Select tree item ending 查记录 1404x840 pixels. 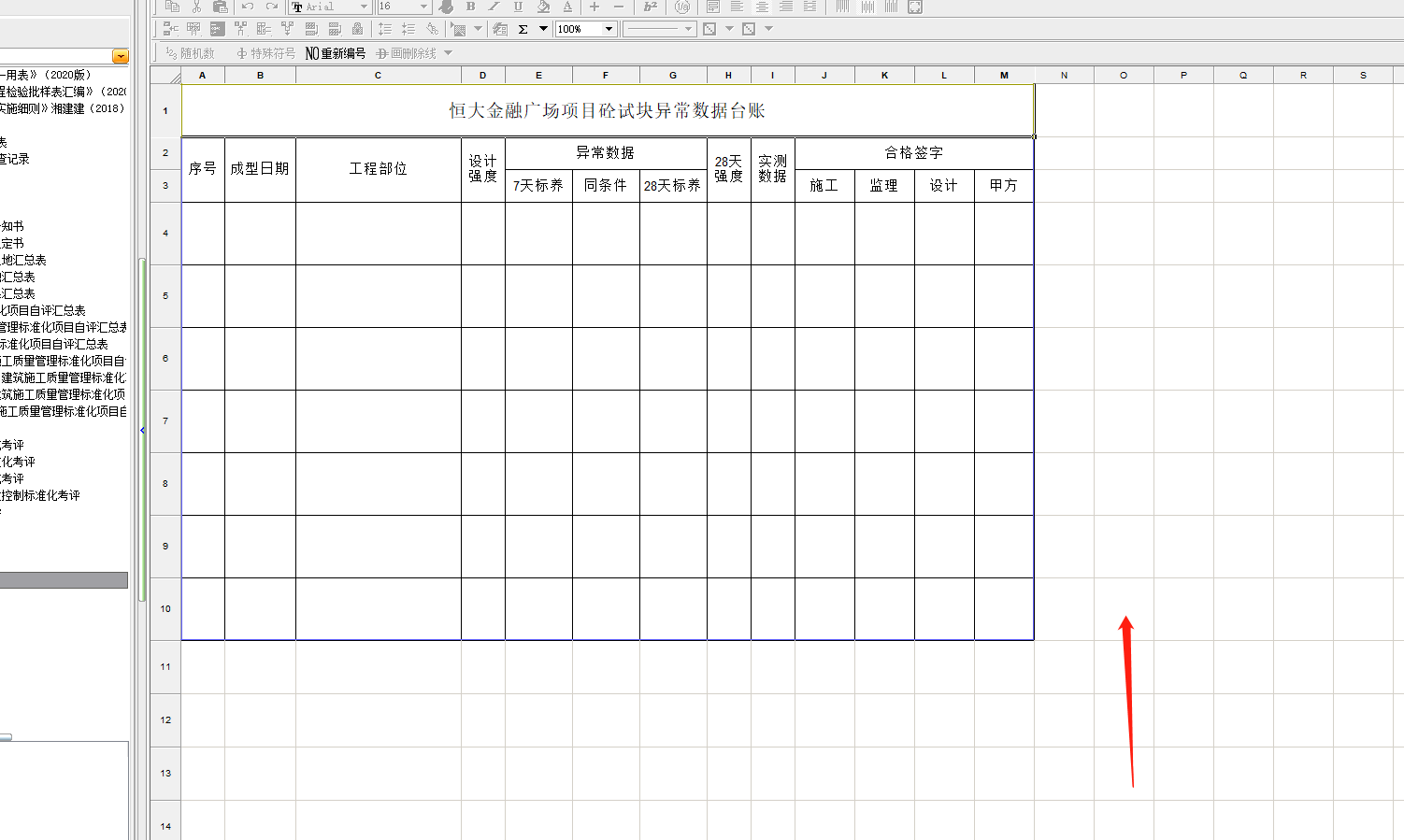click(15, 159)
